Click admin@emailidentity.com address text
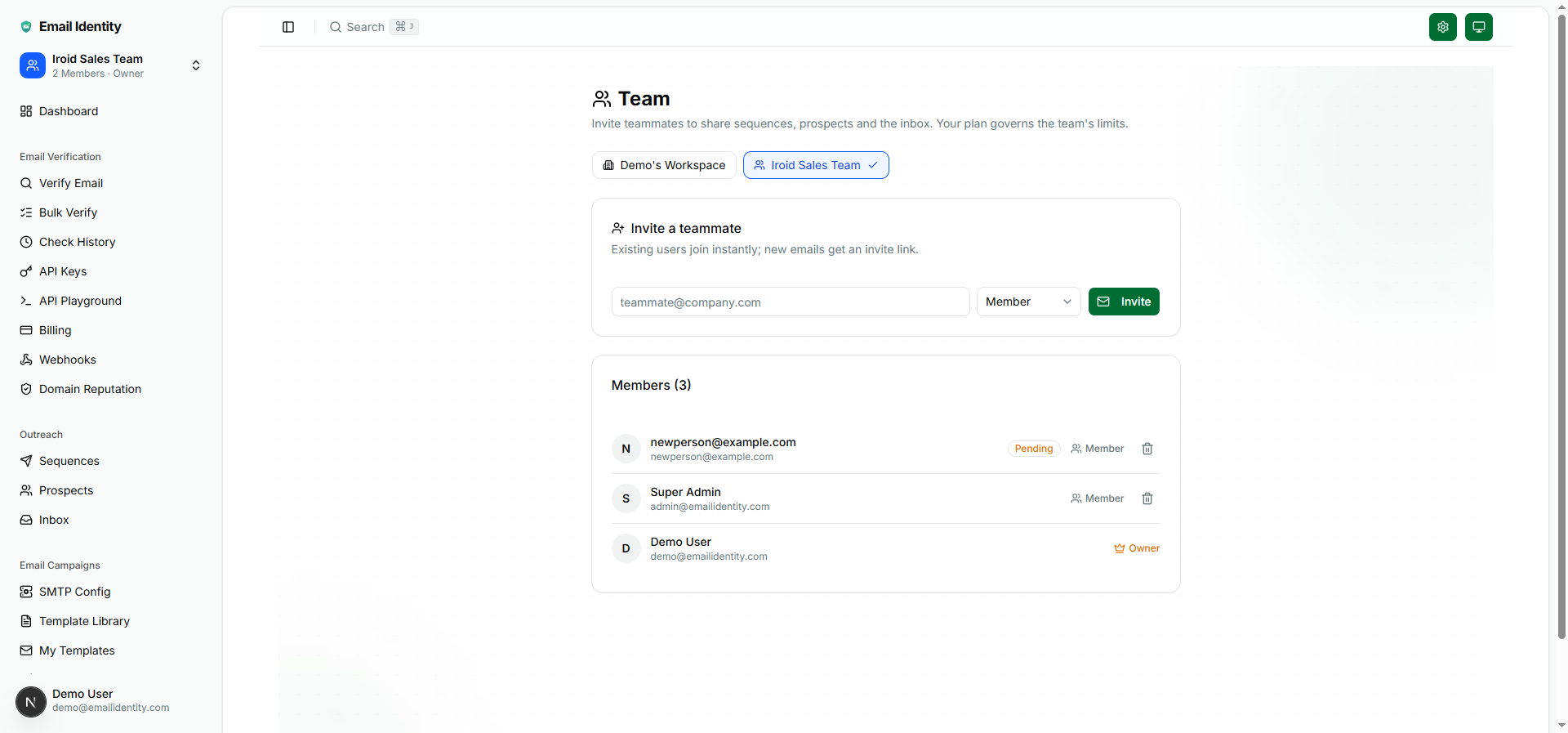1568x733 pixels. (710, 507)
